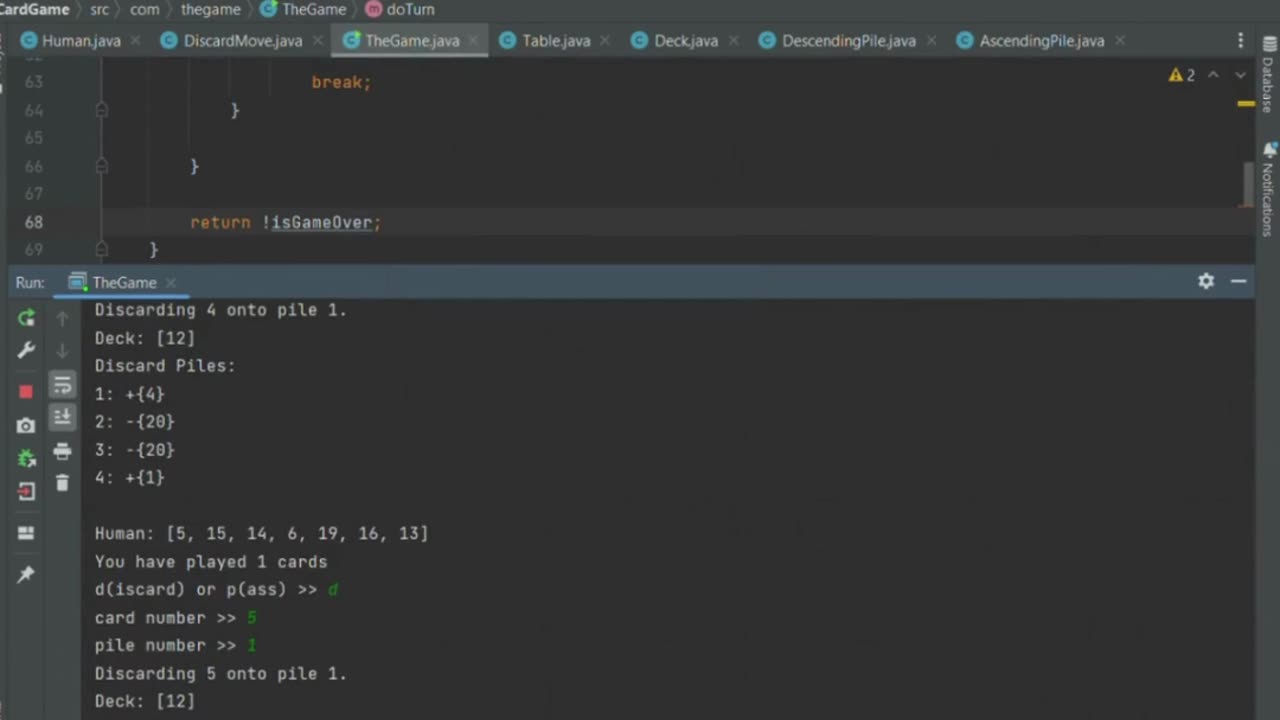This screenshot has width=1280, height=720.
Task: Close the AscendingPile.java tab
Action: click(x=1119, y=41)
